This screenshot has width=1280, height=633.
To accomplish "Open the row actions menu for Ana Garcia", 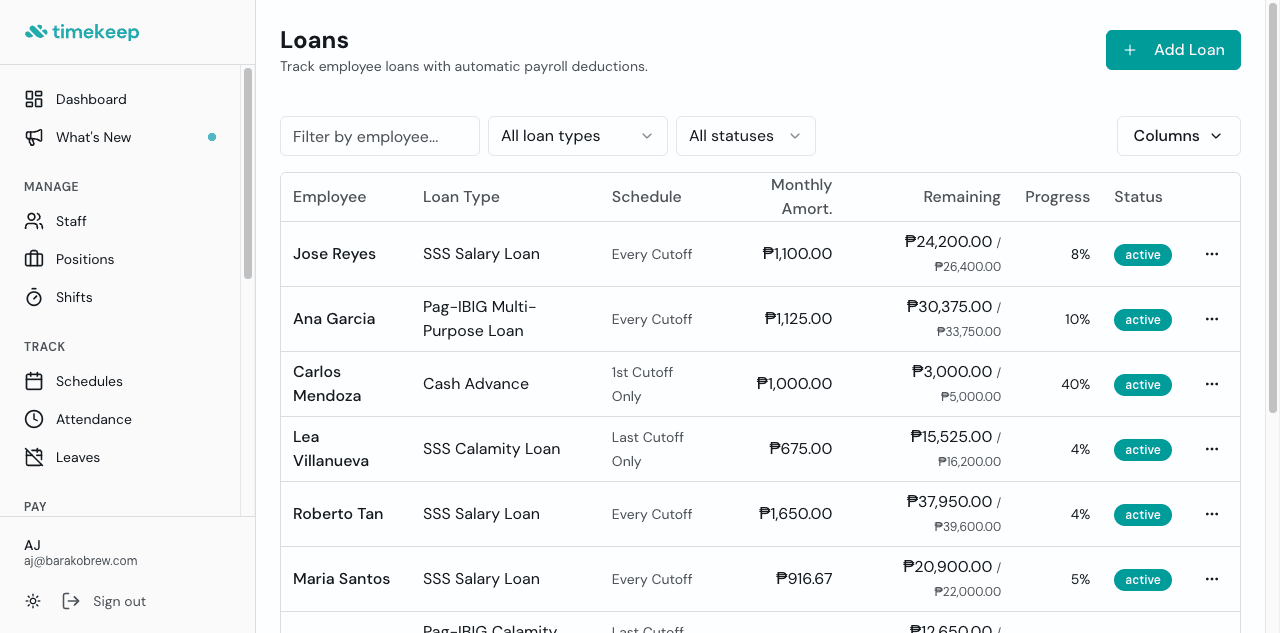I will click(x=1212, y=319).
